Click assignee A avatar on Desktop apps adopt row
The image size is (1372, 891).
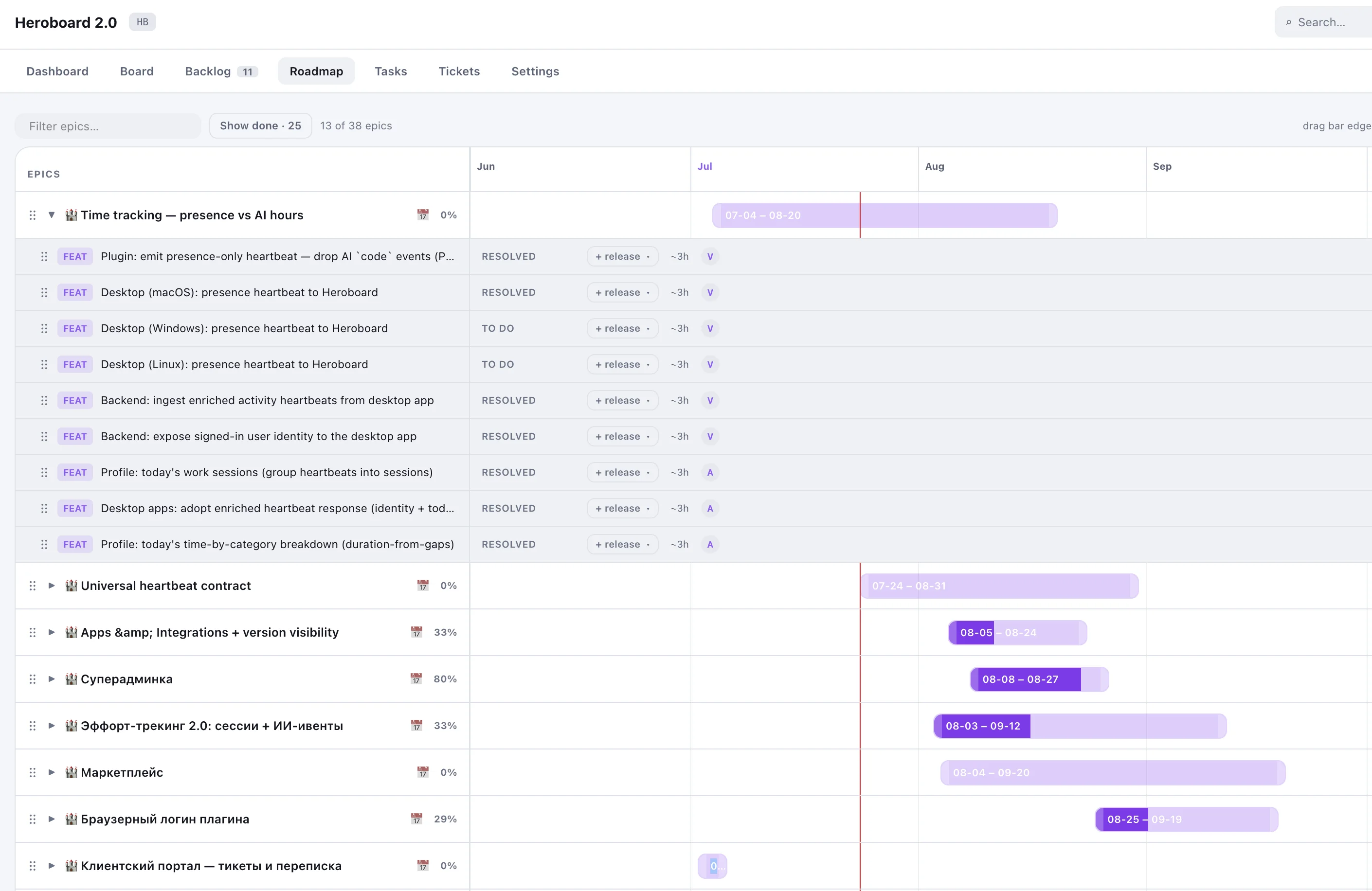point(710,508)
